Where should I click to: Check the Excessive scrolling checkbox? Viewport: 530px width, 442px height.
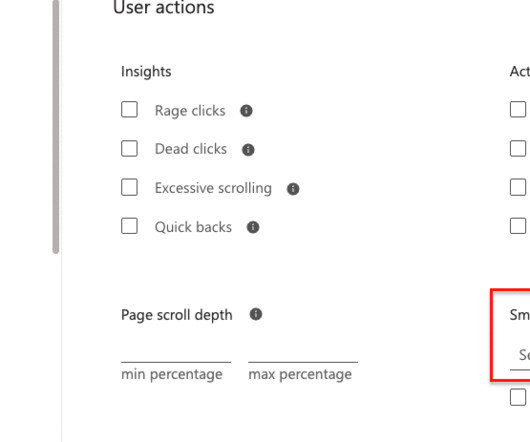129,187
